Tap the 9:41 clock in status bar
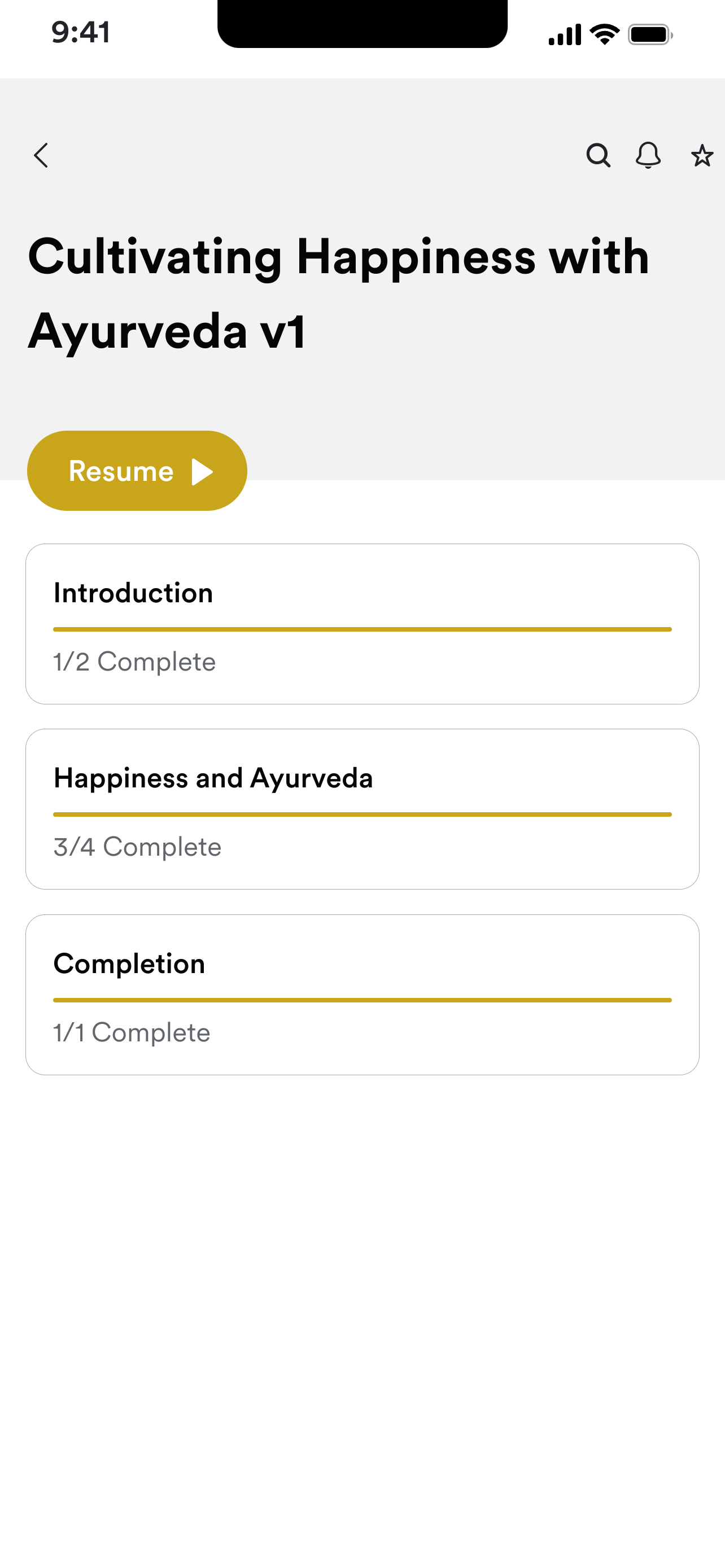Viewport: 725px width, 1568px height. pyautogui.click(x=81, y=32)
